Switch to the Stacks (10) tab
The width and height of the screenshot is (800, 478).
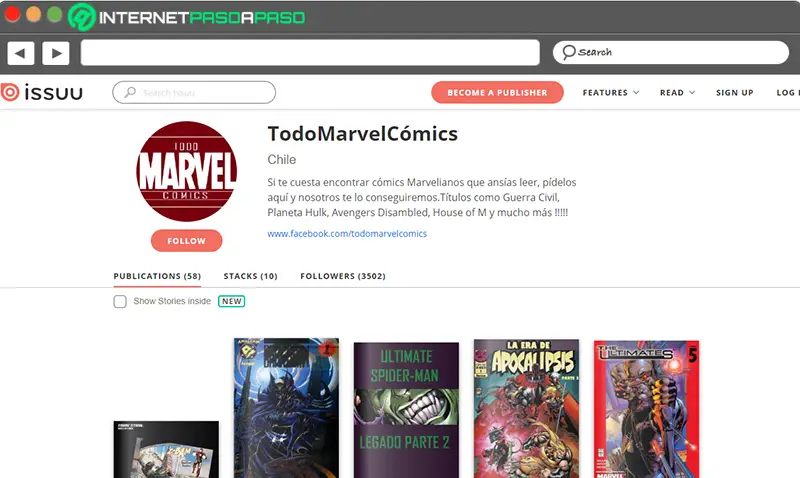point(251,276)
